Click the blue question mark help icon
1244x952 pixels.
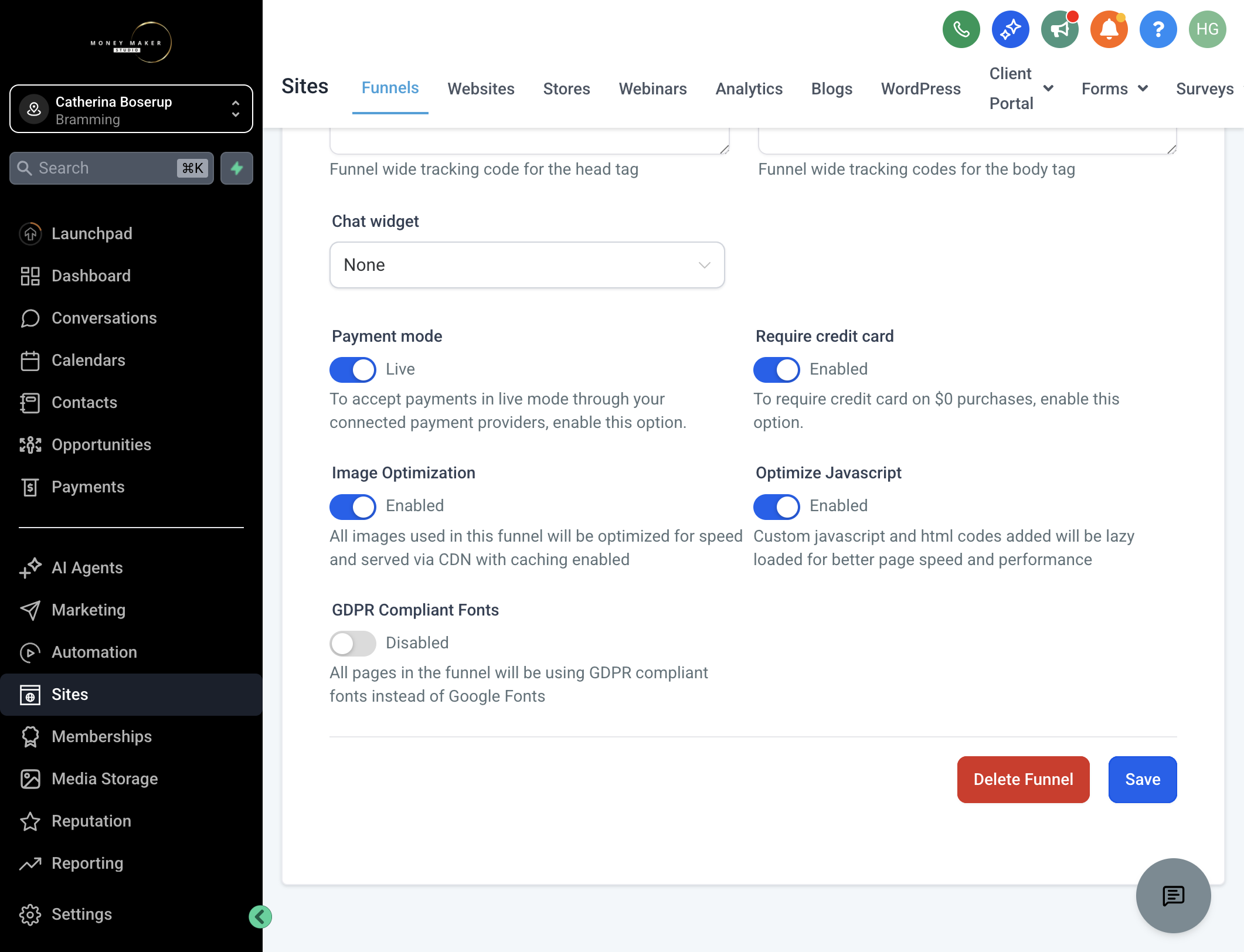click(x=1158, y=29)
